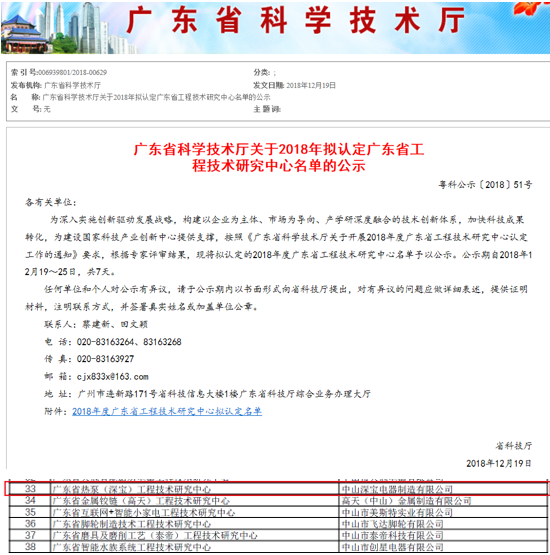The image size is (550, 555).
Task: Click 广东省金属铰链（高天）工程技术研究中心 cell
Action: (x=195, y=500)
